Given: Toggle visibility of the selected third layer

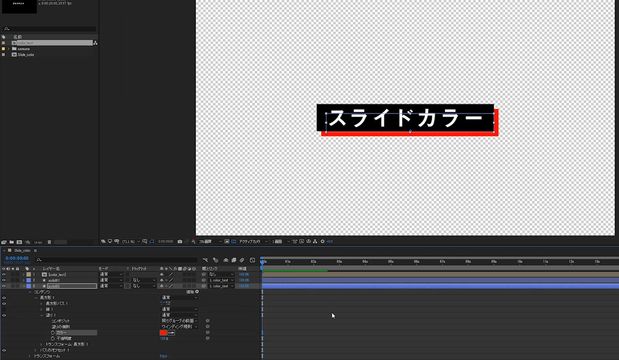Looking at the screenshot, I should click(x=4, y=286).
